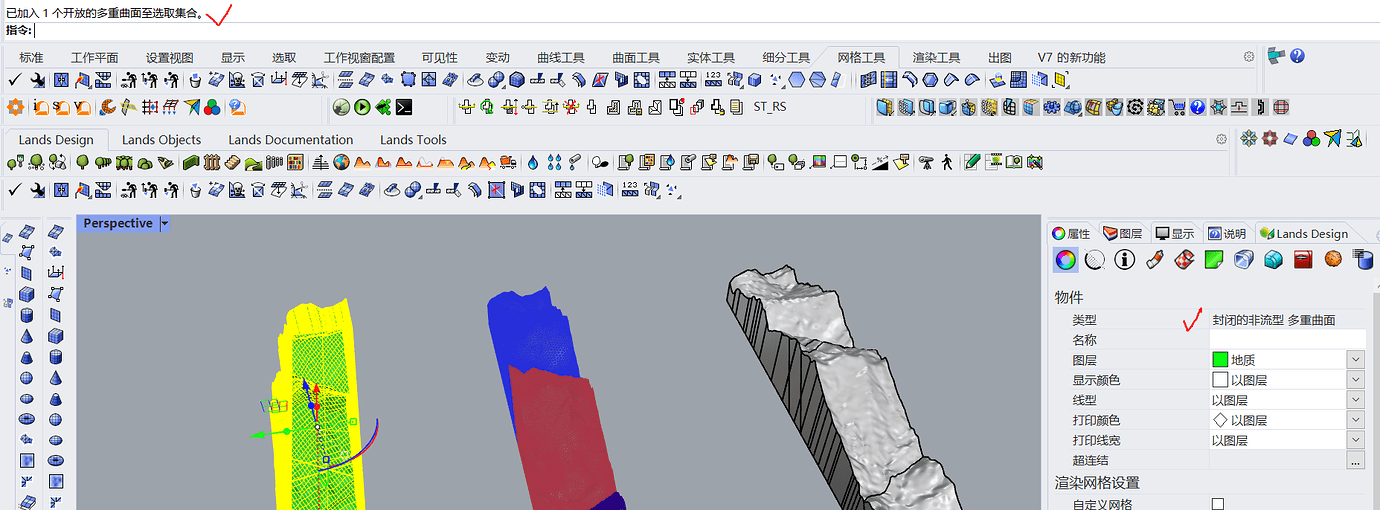Screen dimensions: 1380x510
Task: Switch to the 标准 toolbar tab
Action: pyautogui.click(x=31, y=57)
